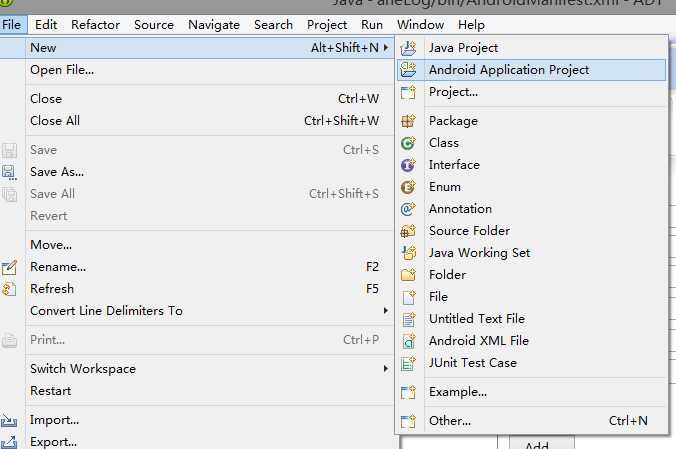Click the Example... wizard icon
676x449 pixels.
[x=408, y=392]
